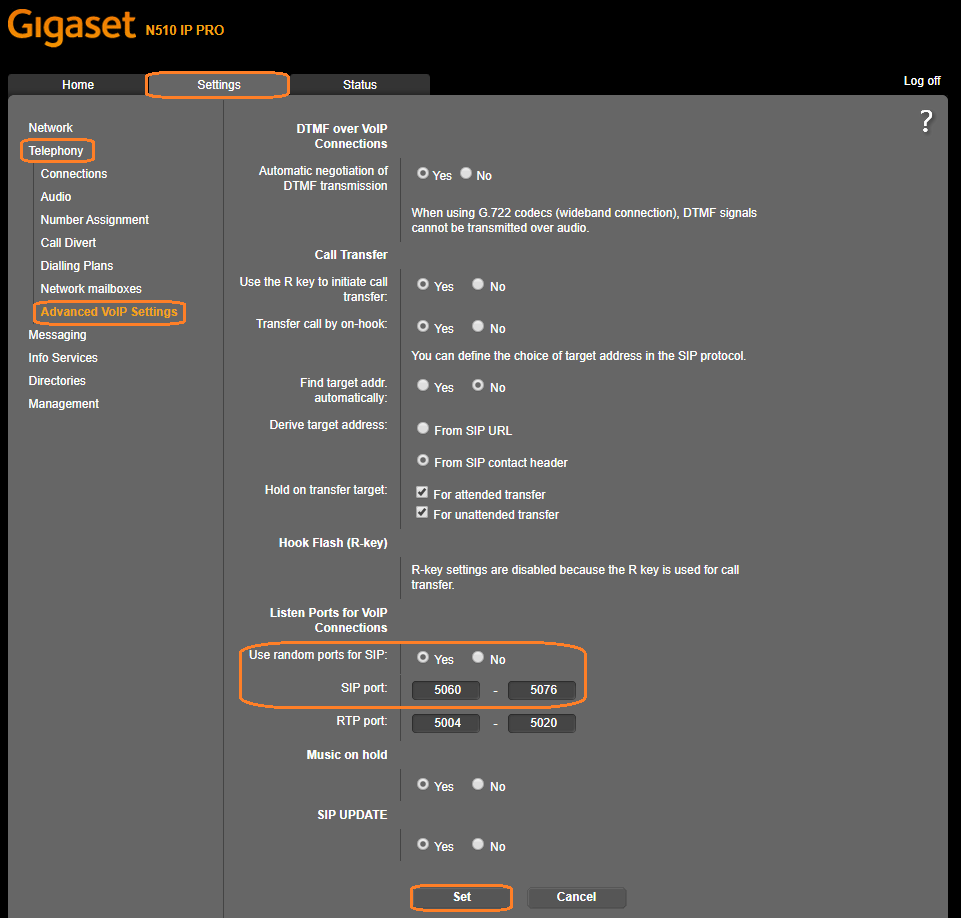Open Dialling Plans in sidebar

click(x=77, y=266)
